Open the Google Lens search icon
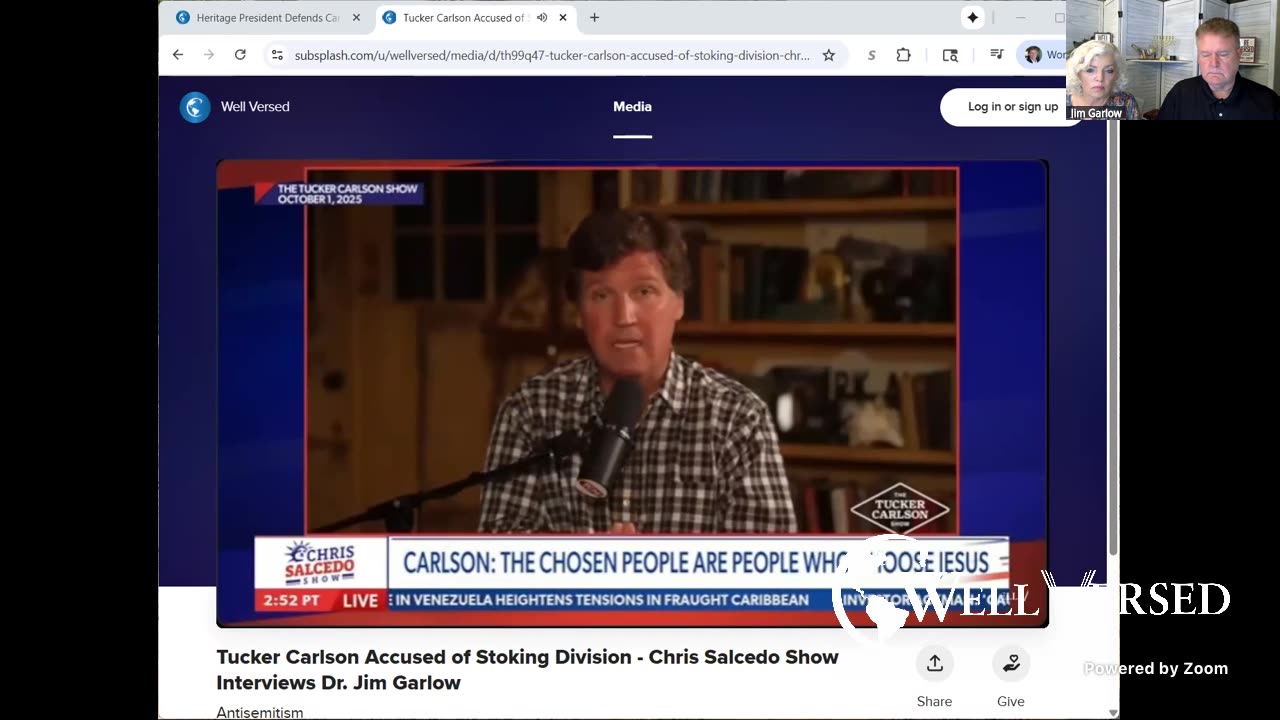Screen dimensions: 1280x720 [950, 55]
